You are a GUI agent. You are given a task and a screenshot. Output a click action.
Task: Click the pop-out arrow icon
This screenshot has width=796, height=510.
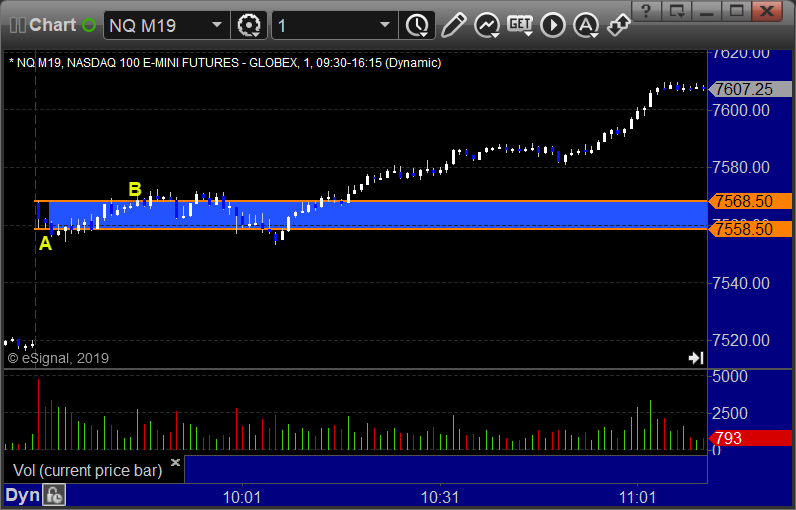pos(618,25)
